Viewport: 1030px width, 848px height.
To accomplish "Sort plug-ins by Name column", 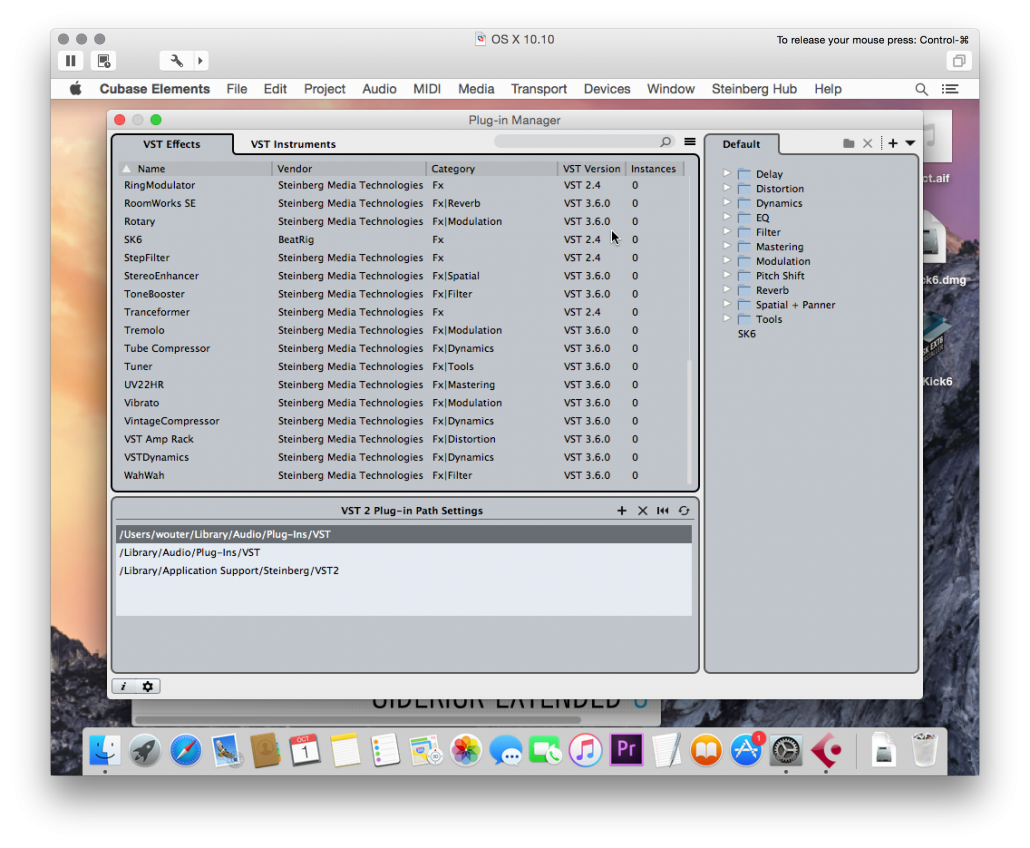I will pyautogui.click(x=196, y=169).
